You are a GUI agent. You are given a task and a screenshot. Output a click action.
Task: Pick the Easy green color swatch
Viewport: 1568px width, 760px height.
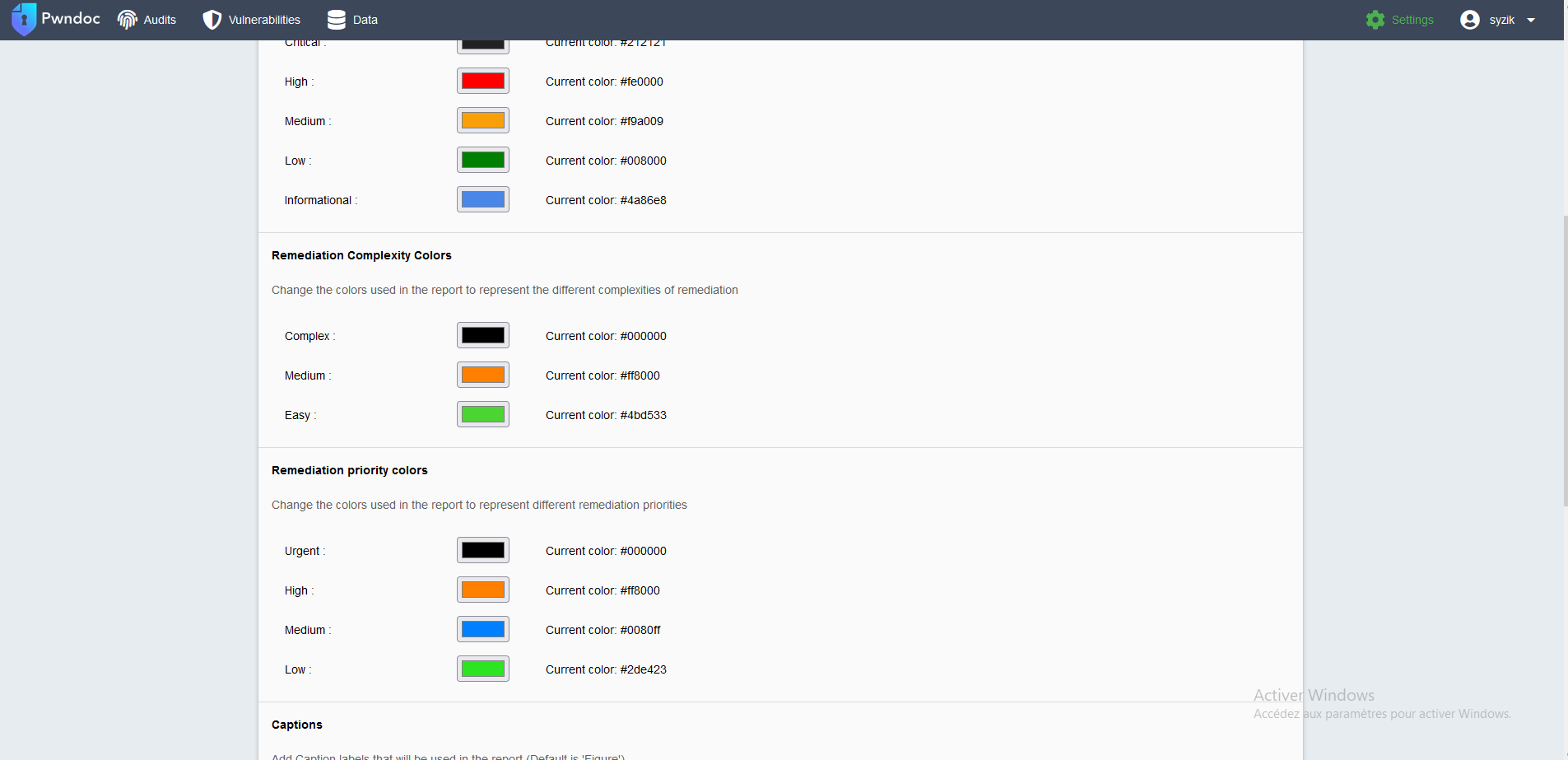tap(483, 414)
